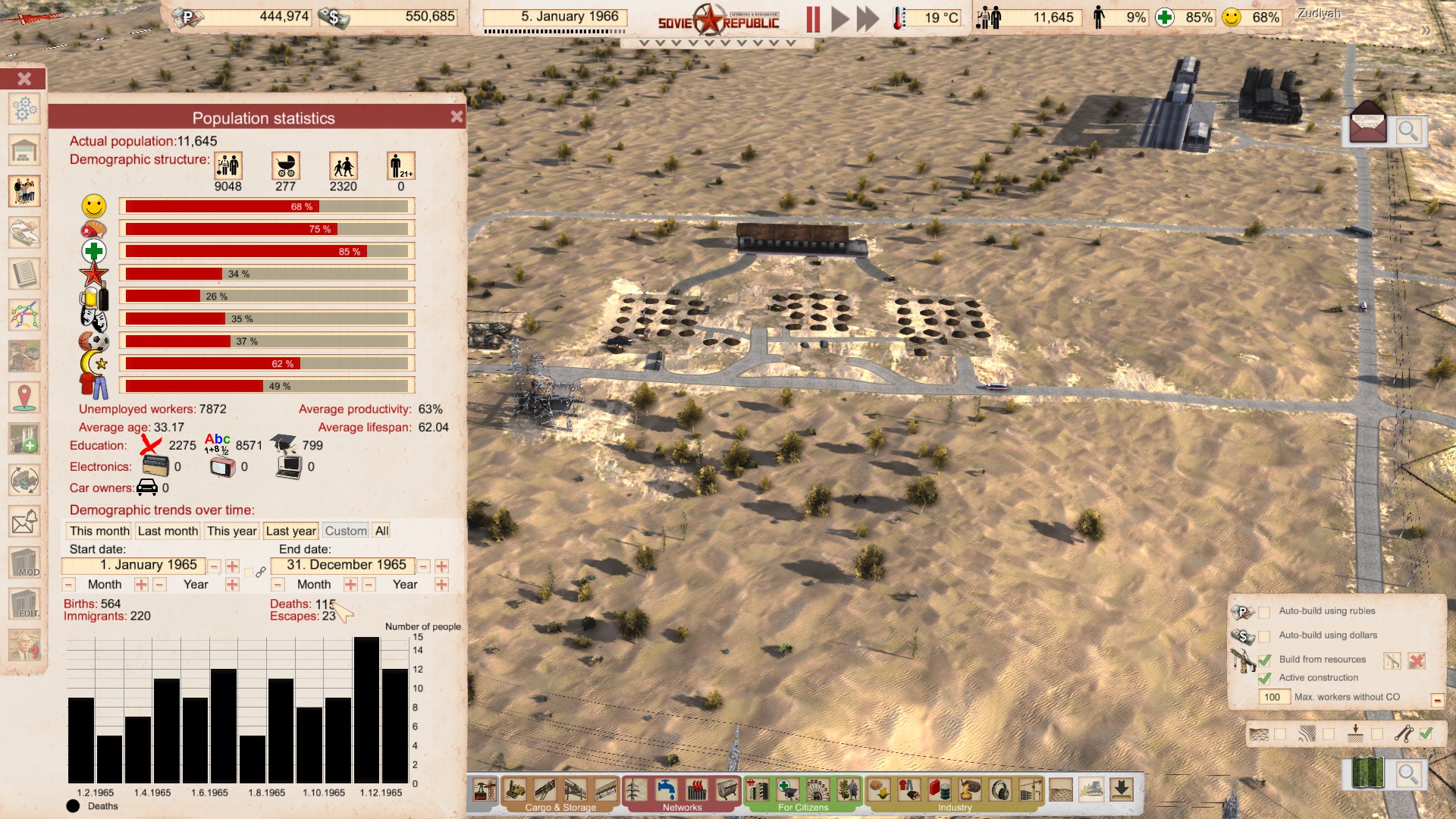Open the green minimap icon
Viewport: 1456px width, 819px height.
click(x=1367, y=773)
